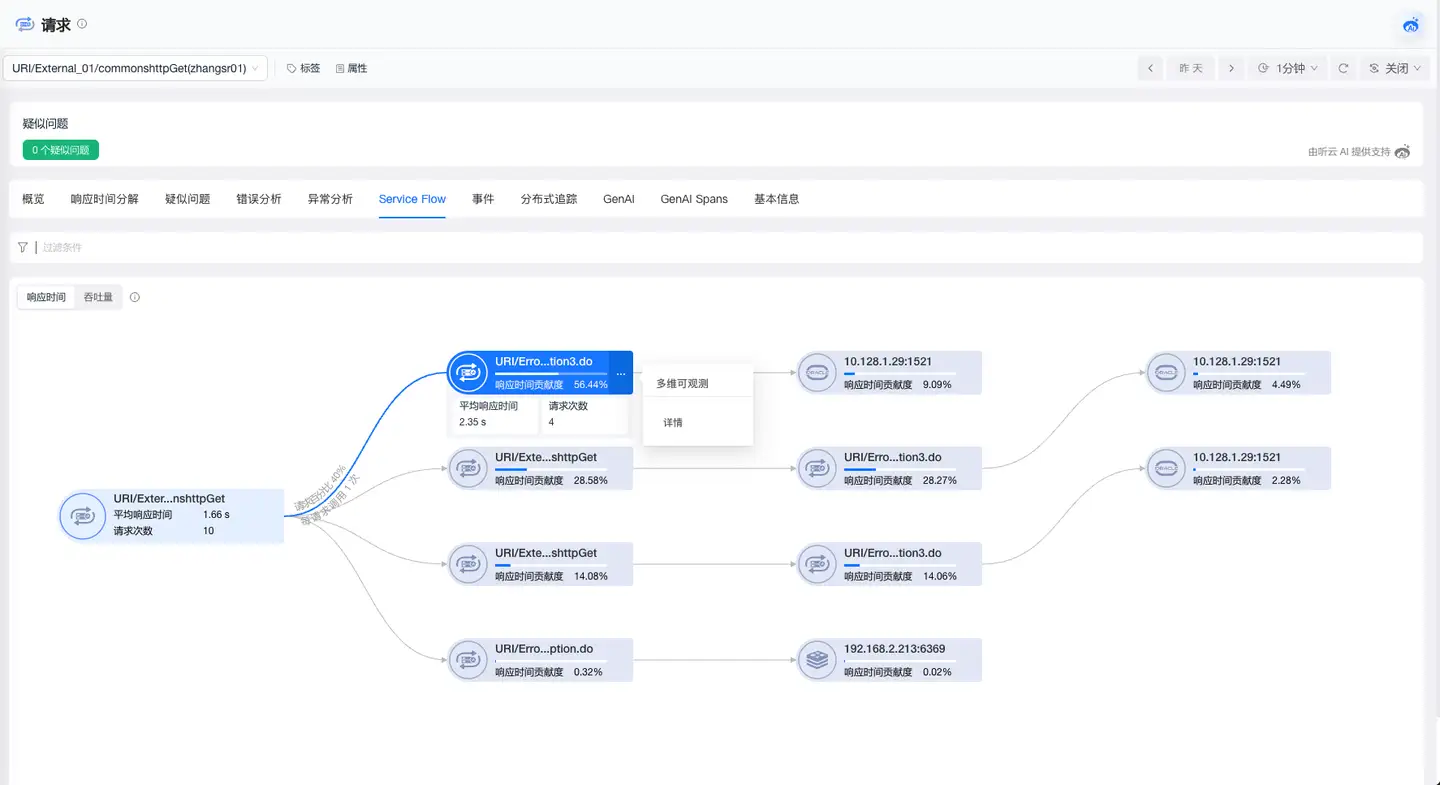Click the URI/Exter...nshttpGet root node icon
Viewport: 1440px width, 785px height.
(82, 516)
